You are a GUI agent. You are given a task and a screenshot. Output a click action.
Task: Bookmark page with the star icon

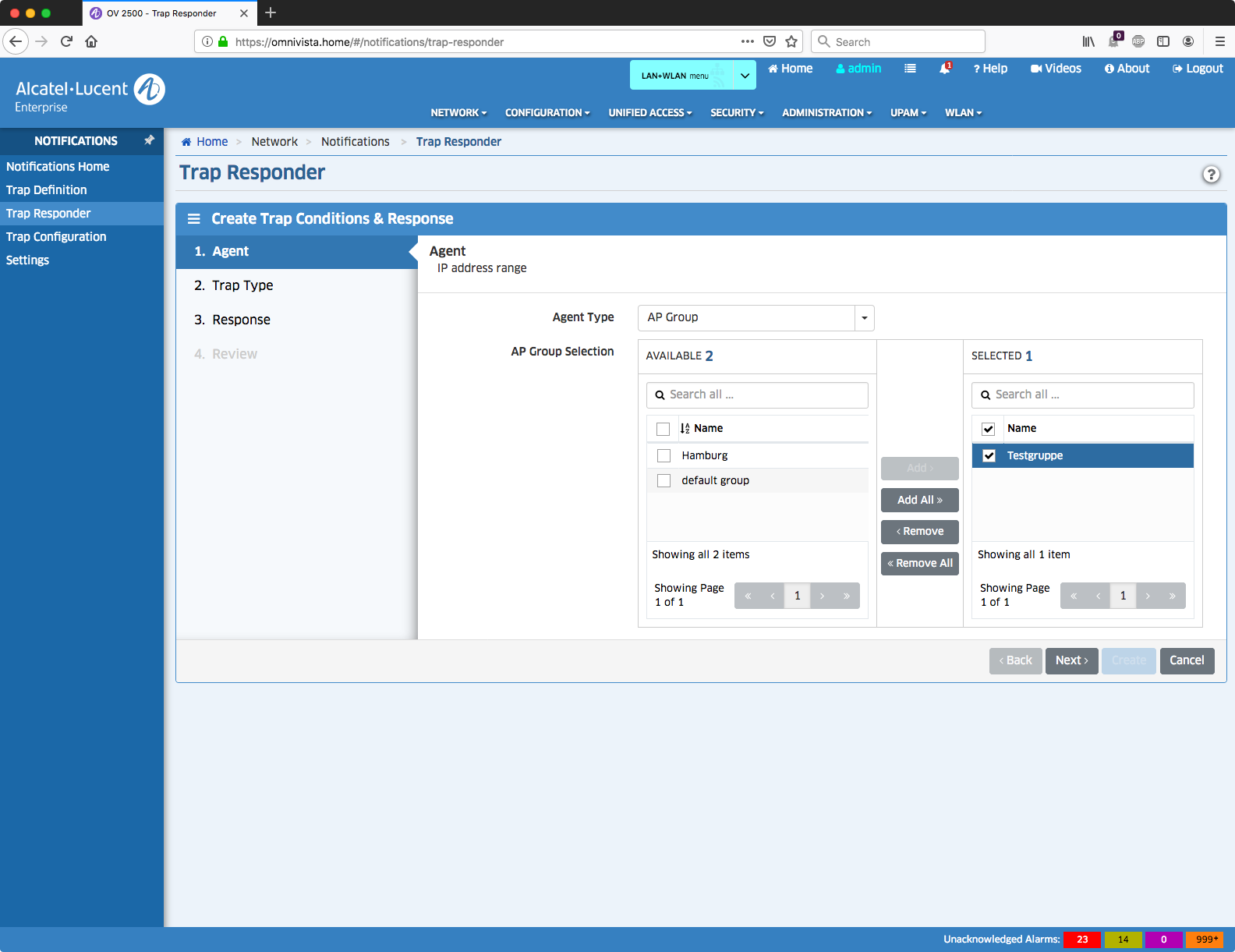click(x=791, y=42)
